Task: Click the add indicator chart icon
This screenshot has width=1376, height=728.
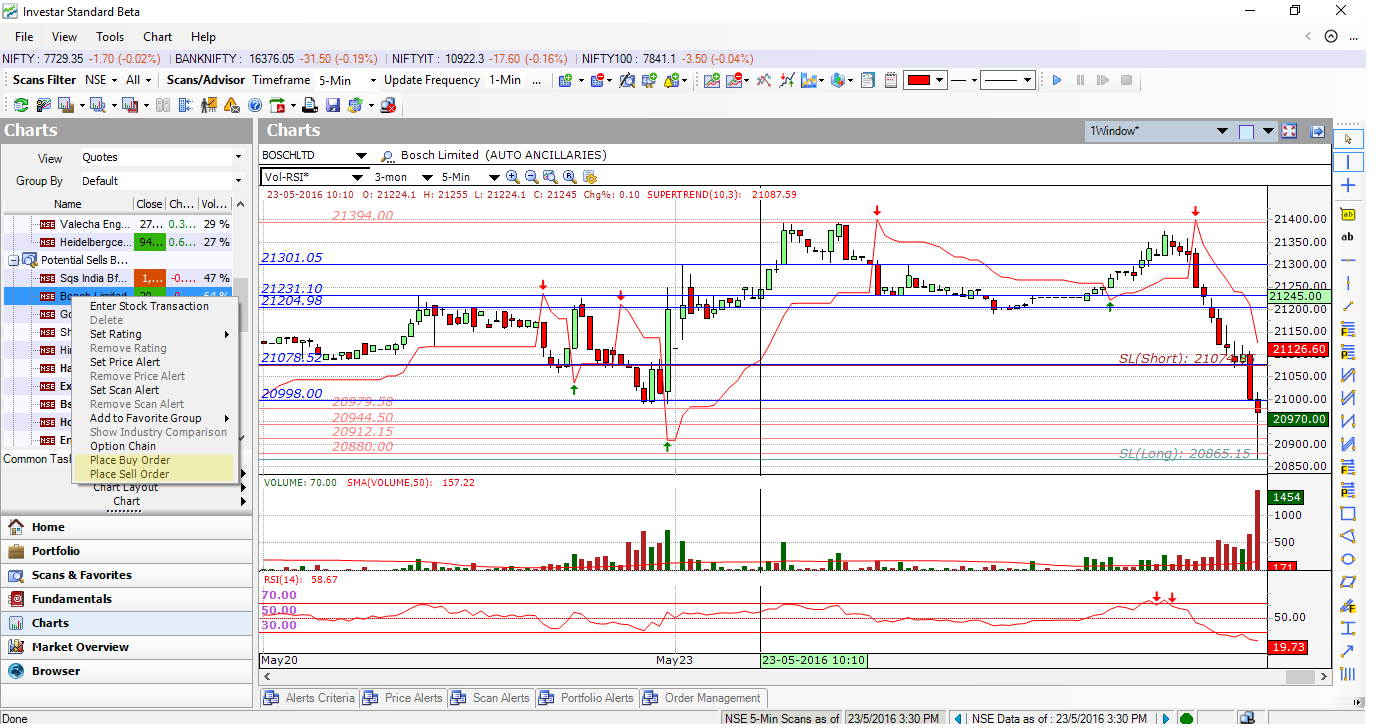Action: click(711, 80)
